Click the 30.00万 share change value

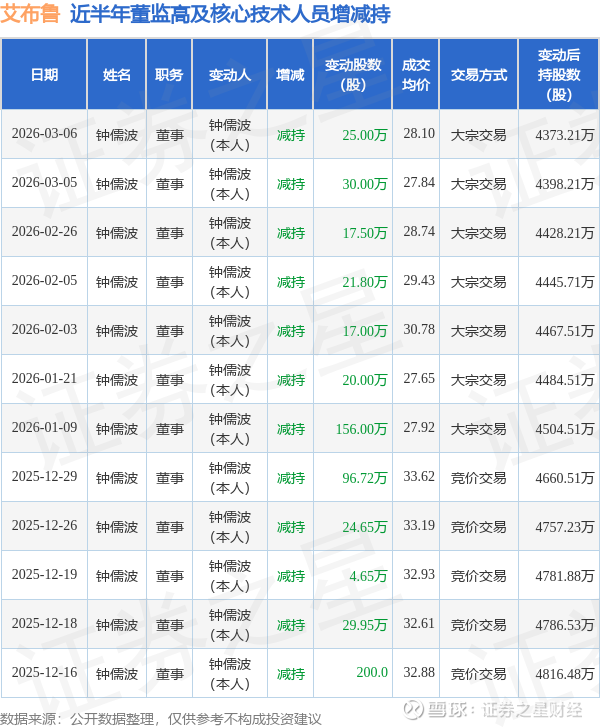[x=365, y=184]
